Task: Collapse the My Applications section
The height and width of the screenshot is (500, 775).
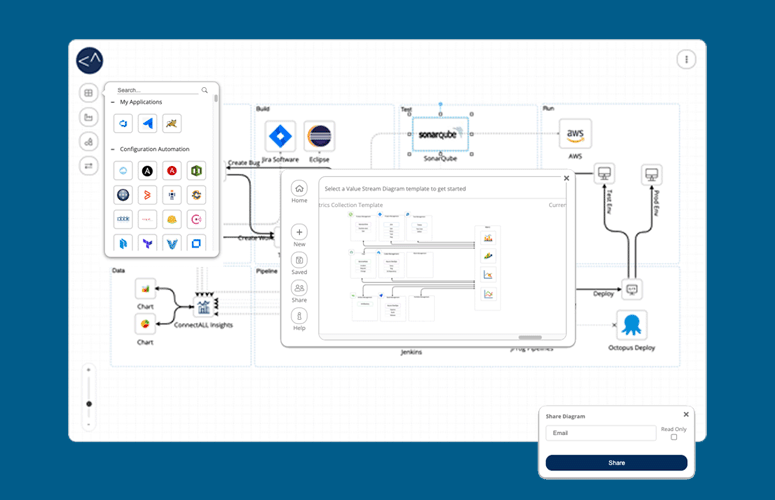Action: 112,102
